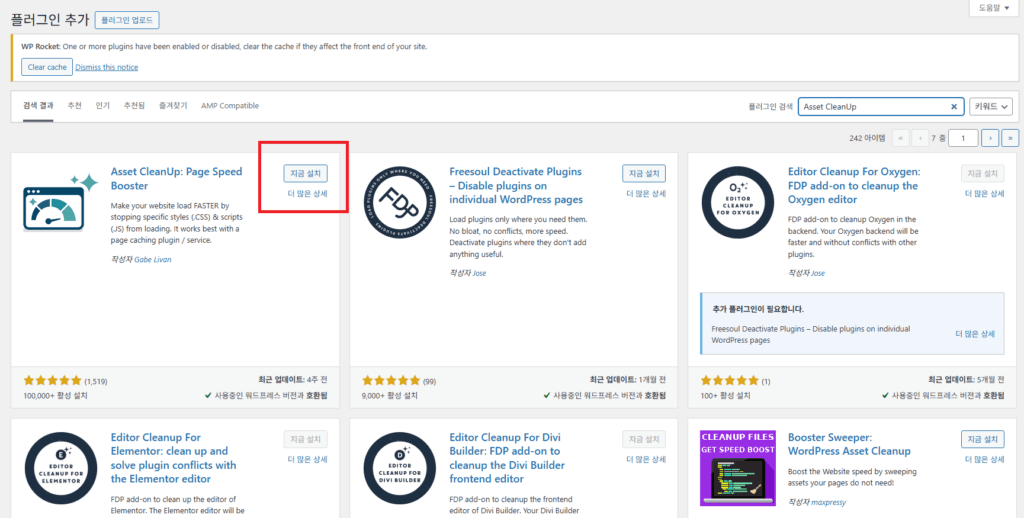Click the 최근 업데이트: 4주 전 text
1024x518 pixels.
(x=293, y=380)
